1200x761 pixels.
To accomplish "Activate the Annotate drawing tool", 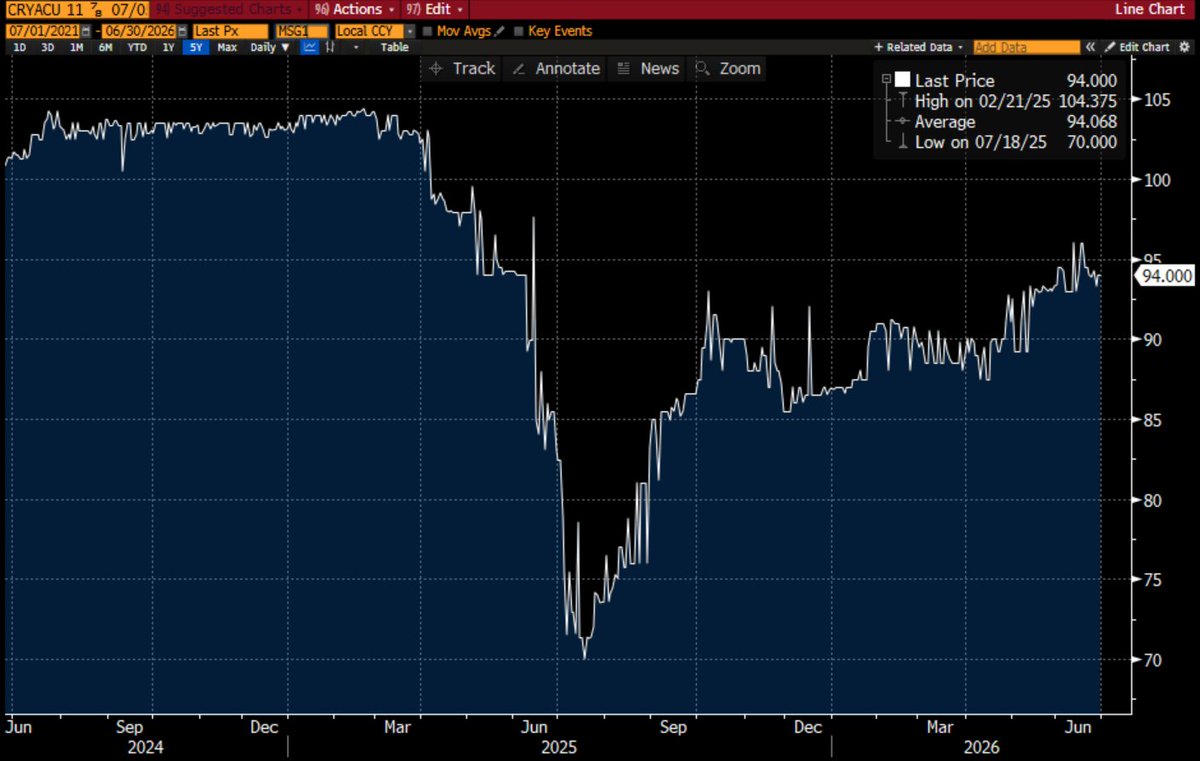I will coord(555,68).
